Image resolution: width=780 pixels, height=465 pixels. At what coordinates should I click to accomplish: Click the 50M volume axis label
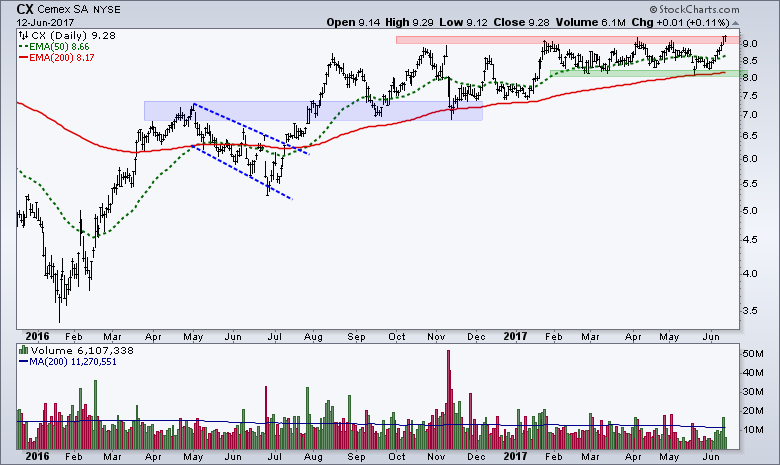click(x=753, y=354)
